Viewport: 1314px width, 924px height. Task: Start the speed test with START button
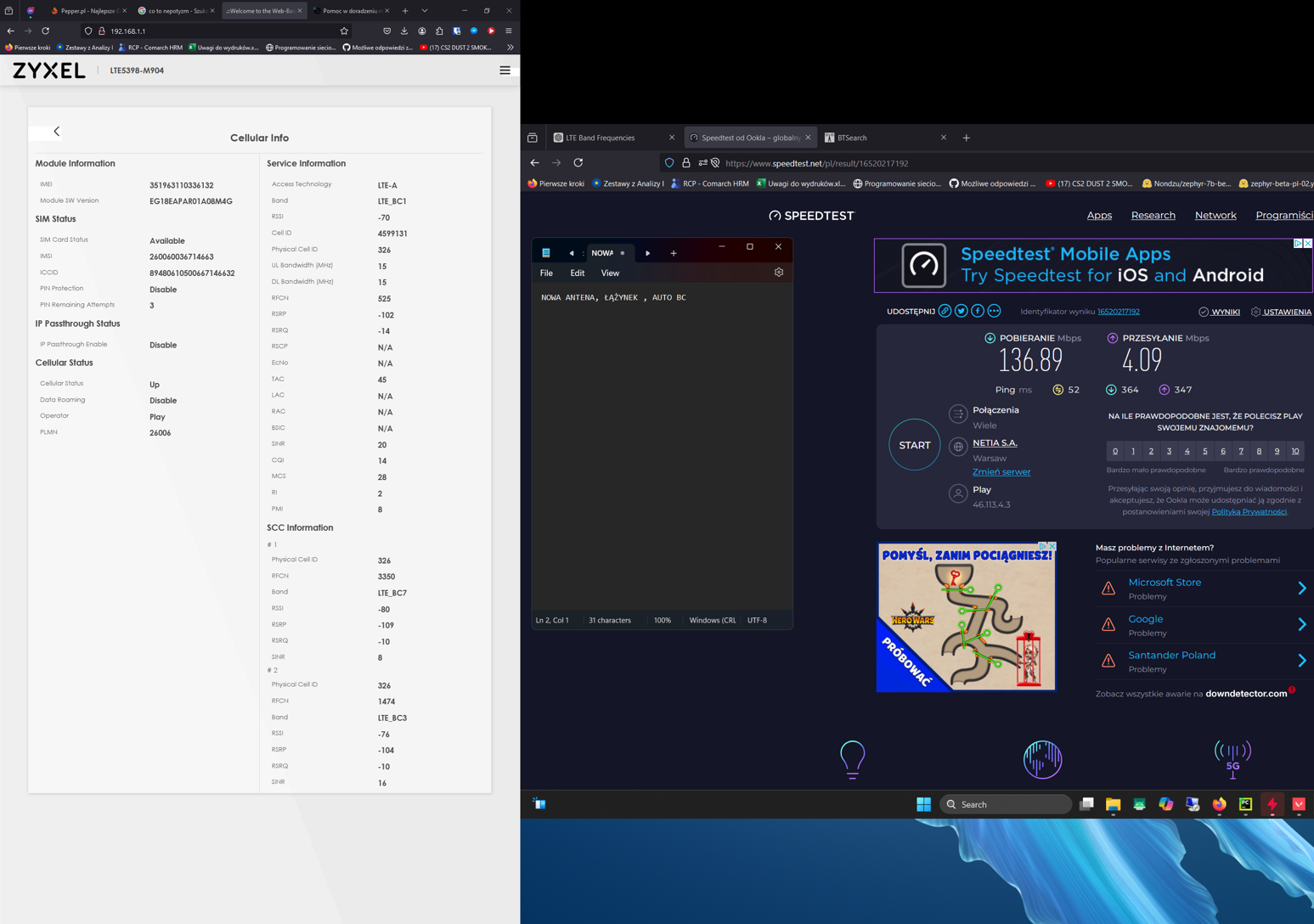coord(915,445)
